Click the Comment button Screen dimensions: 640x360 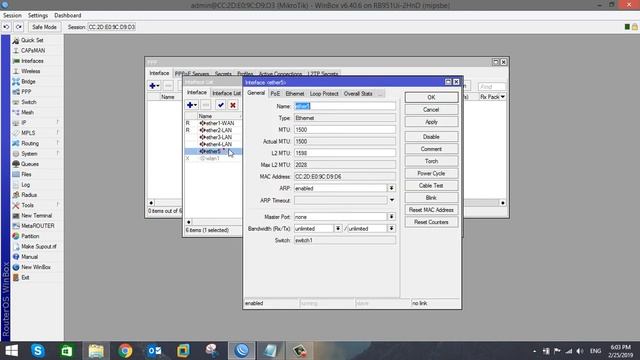pyautogui.click(x=431, y=149)
